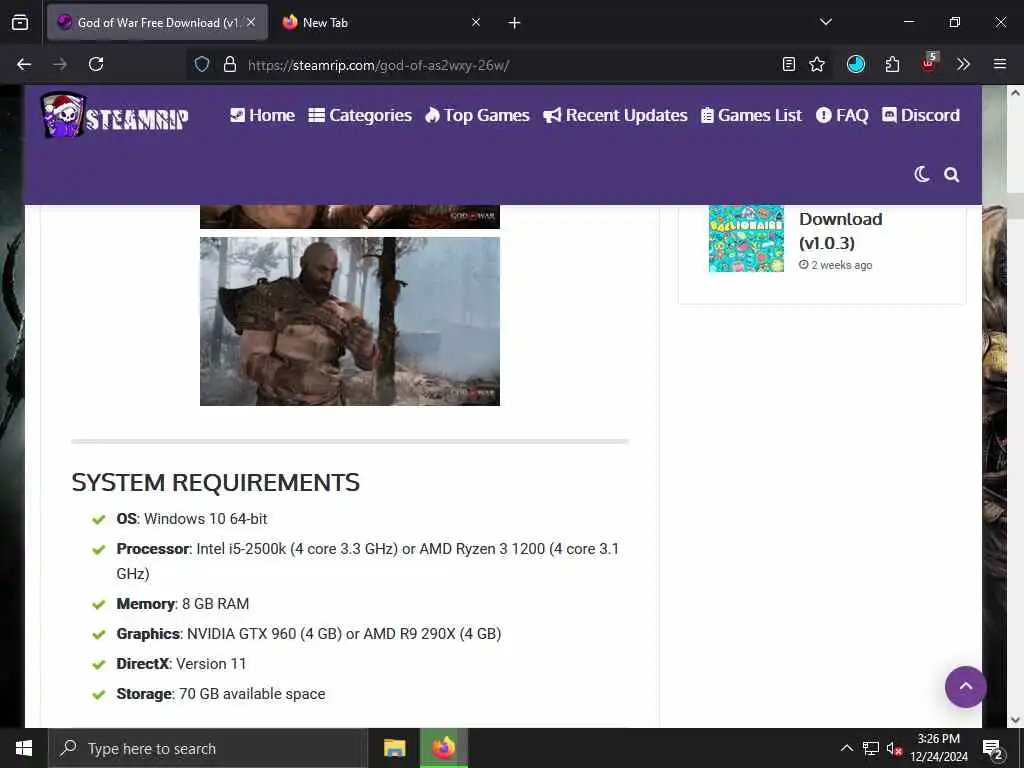
Task: Show more tools overflow chevrons
Action: [x=963, y=64]
